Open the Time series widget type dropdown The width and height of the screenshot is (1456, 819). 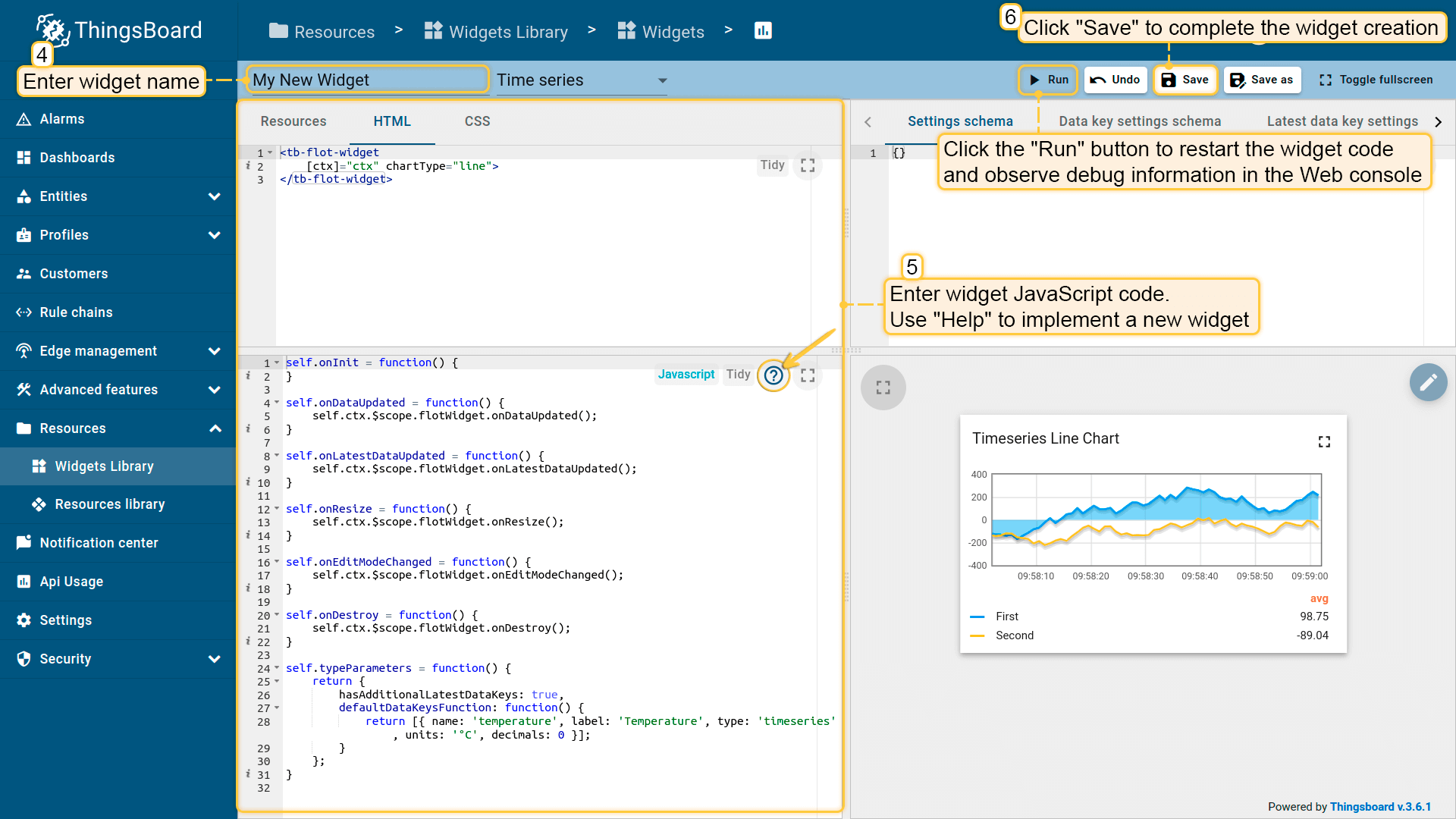point(581,80)
